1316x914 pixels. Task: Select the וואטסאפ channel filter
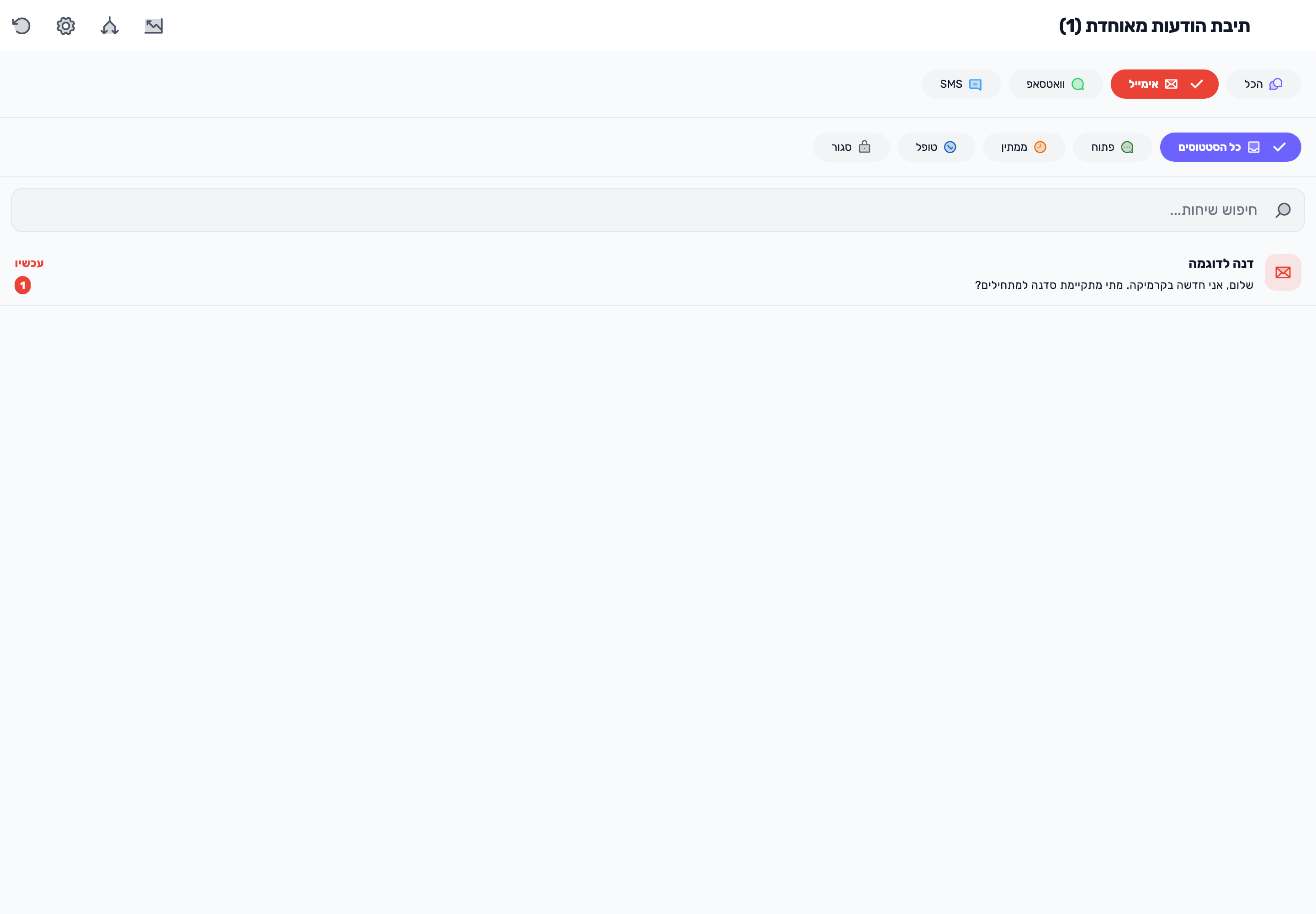pos(1056,84)
